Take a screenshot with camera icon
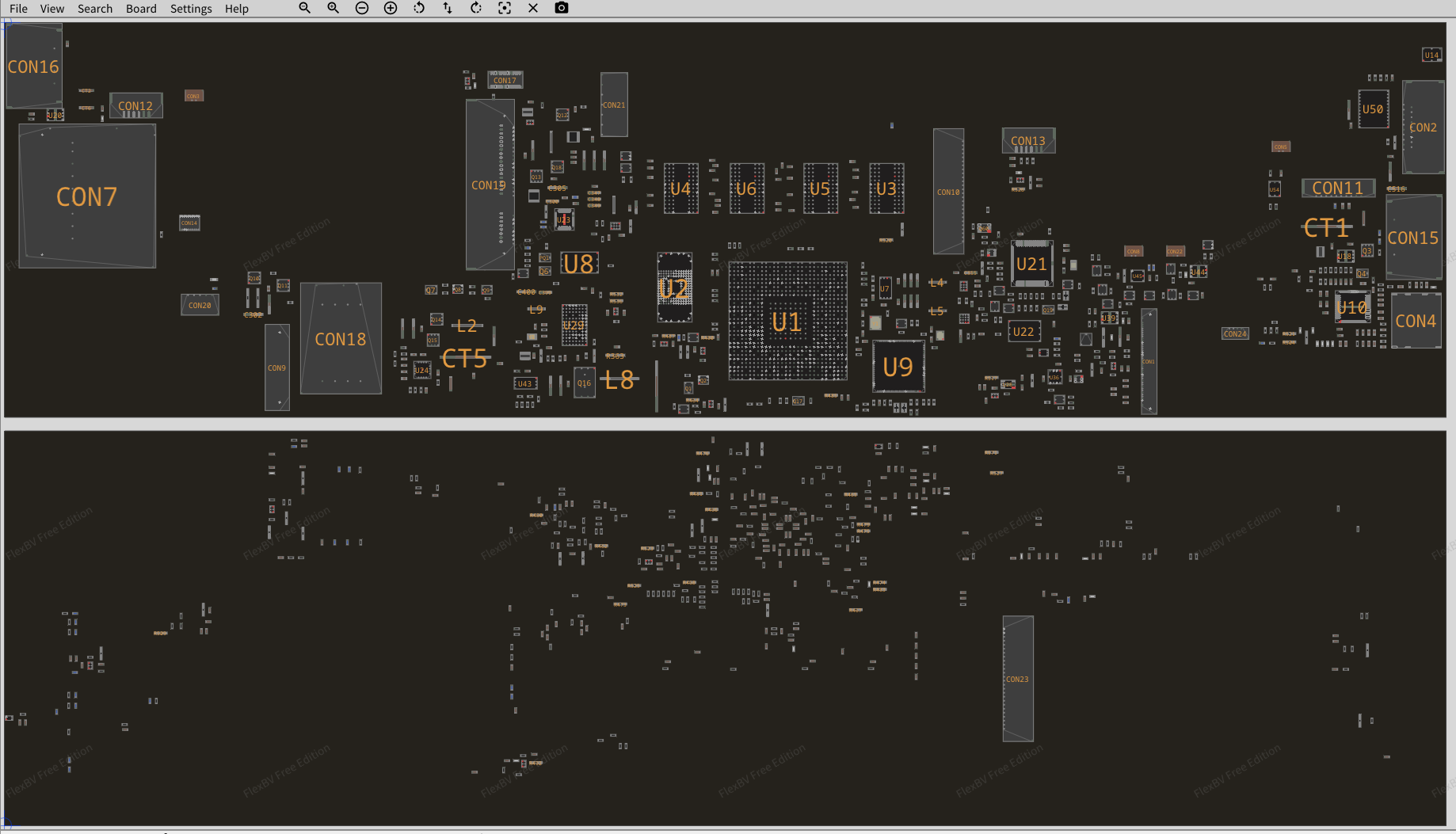The width and height of the screenshot is (1456, 834). coord(562,8)
